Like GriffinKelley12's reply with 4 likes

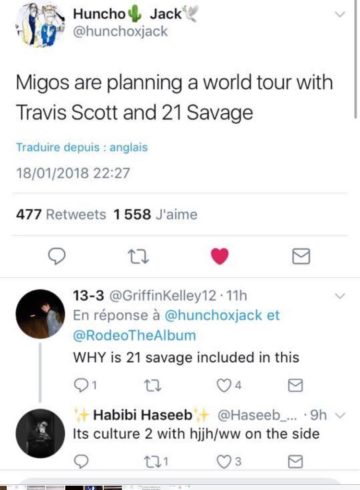pyautogui.click(x=228, y=386)
